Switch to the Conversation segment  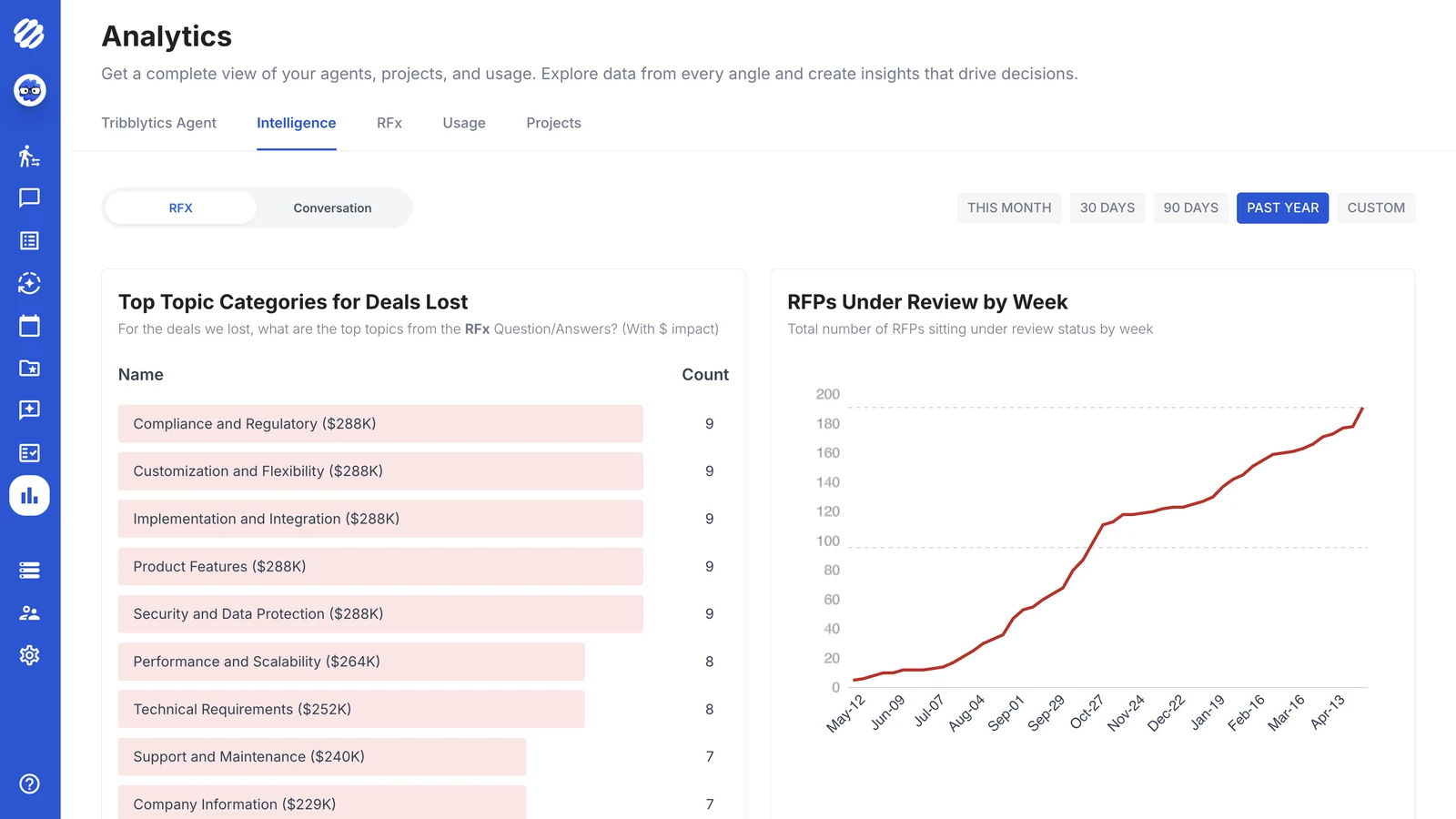click(x=332, y=207)
